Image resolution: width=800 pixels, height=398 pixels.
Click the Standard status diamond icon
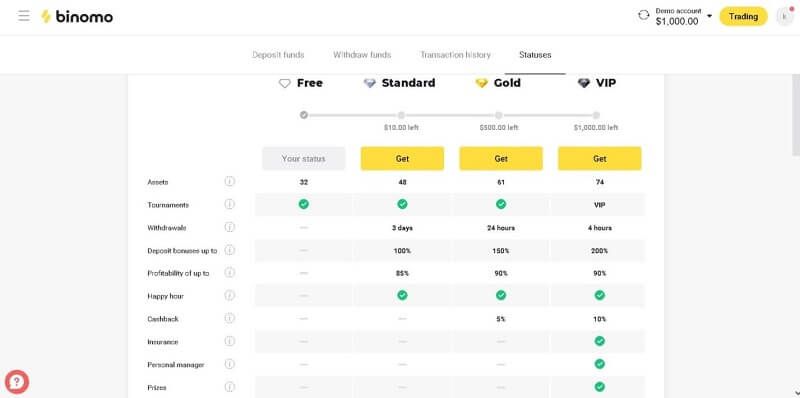tap(369, 83)
